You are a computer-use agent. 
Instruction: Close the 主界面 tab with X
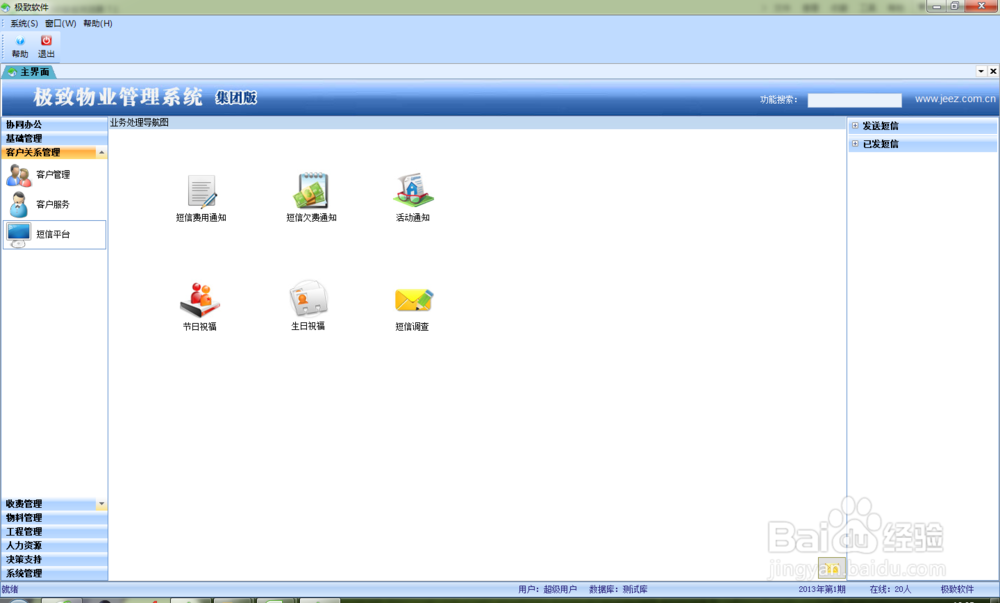tap(993, 71)
